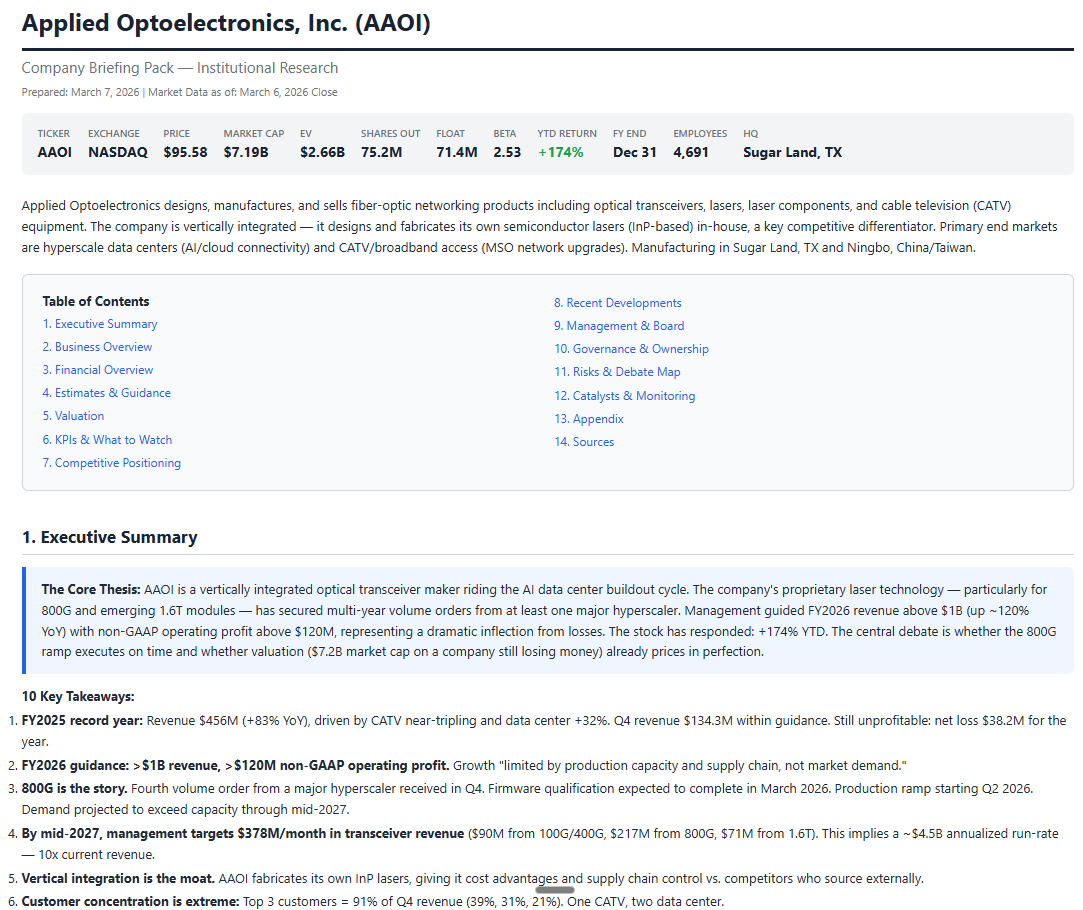
Task: Open the Appendix contents link
Action: [x=588, y=419]
